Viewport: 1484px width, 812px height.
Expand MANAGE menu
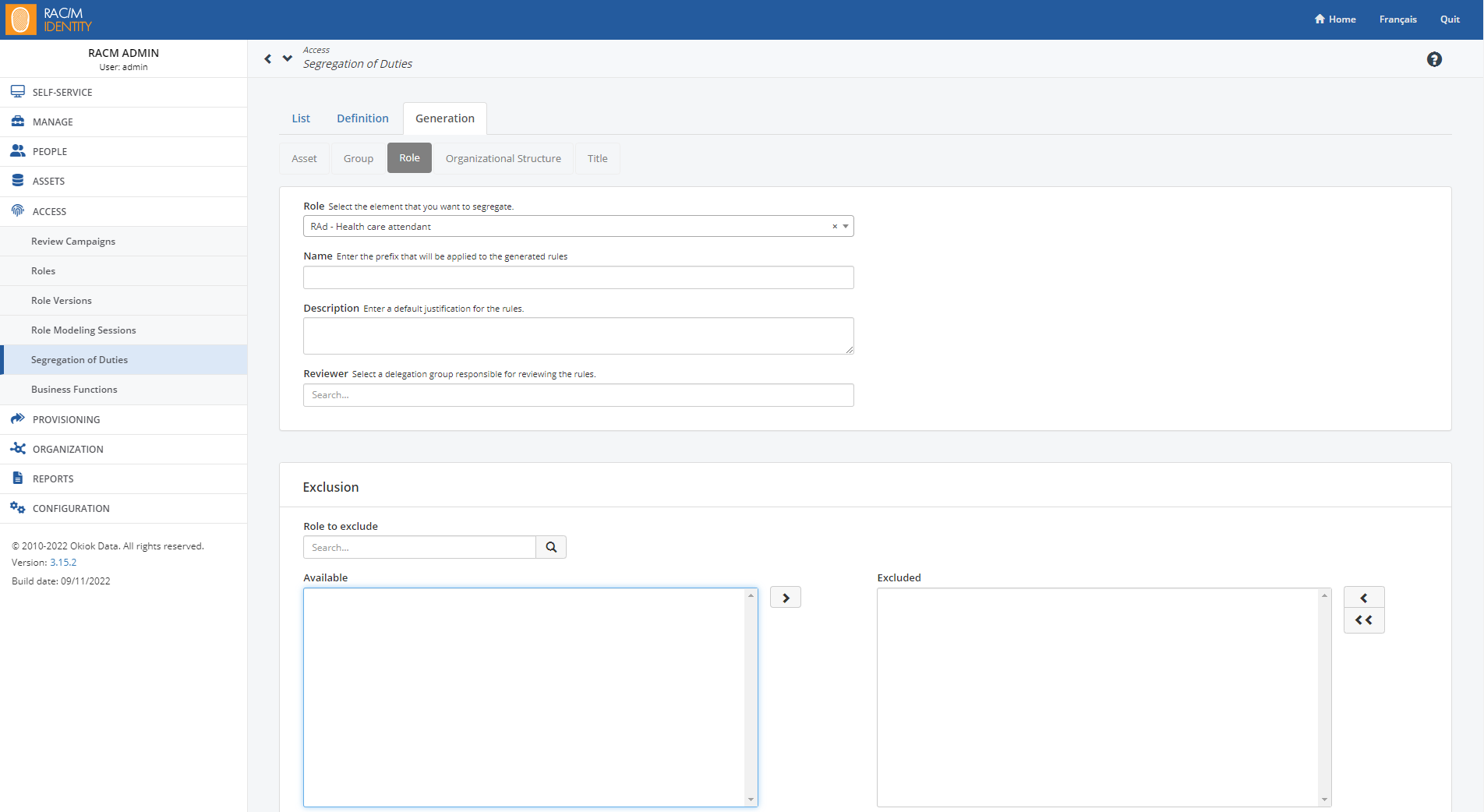click(x=124, y=122)
